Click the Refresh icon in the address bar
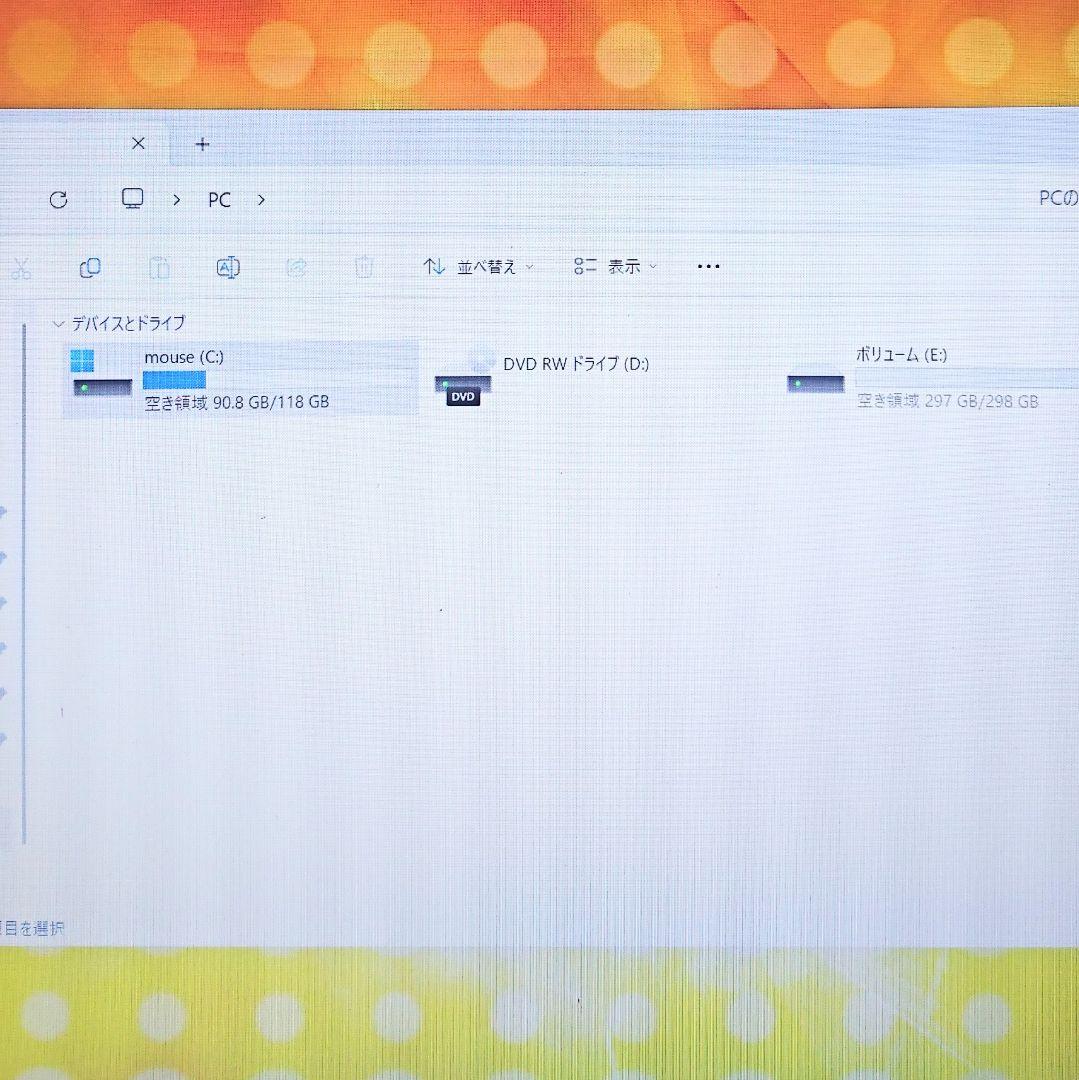The width and height of the screenshot is (1079, 1080). pos(58,199)
